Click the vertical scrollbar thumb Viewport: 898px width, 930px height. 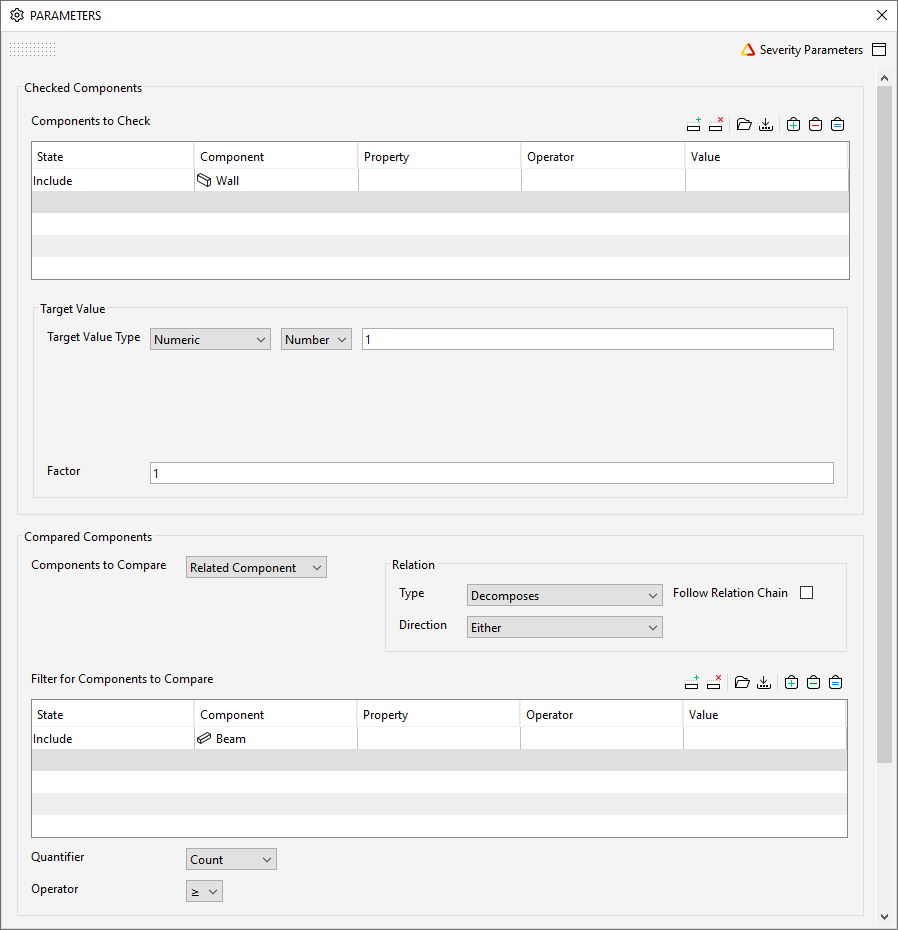(884, 425)
